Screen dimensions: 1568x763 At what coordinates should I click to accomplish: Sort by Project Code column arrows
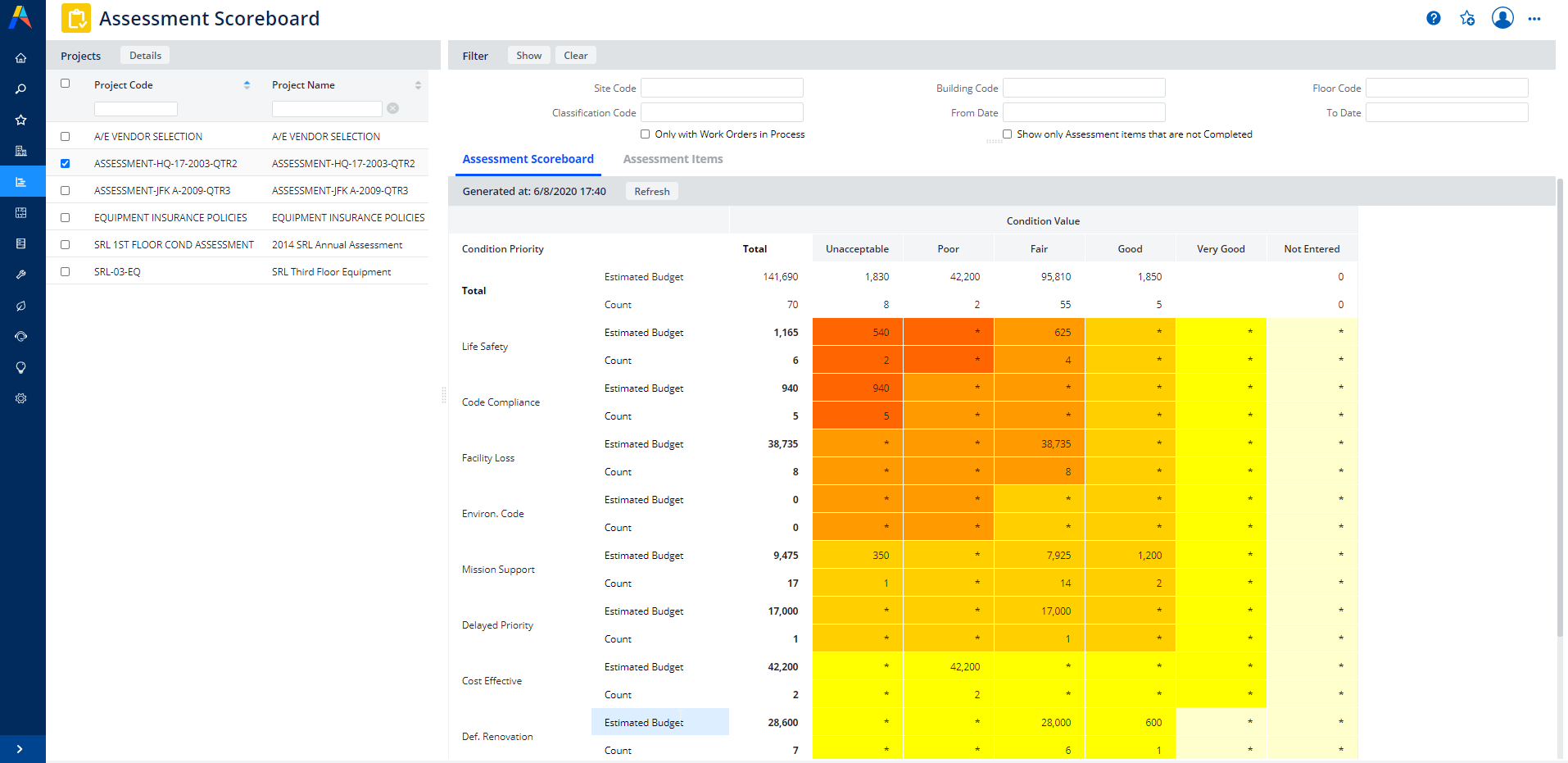247,85
